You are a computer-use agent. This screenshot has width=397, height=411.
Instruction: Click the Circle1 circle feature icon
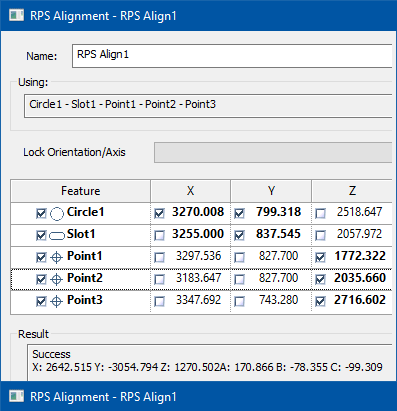(x=57, y=214)
